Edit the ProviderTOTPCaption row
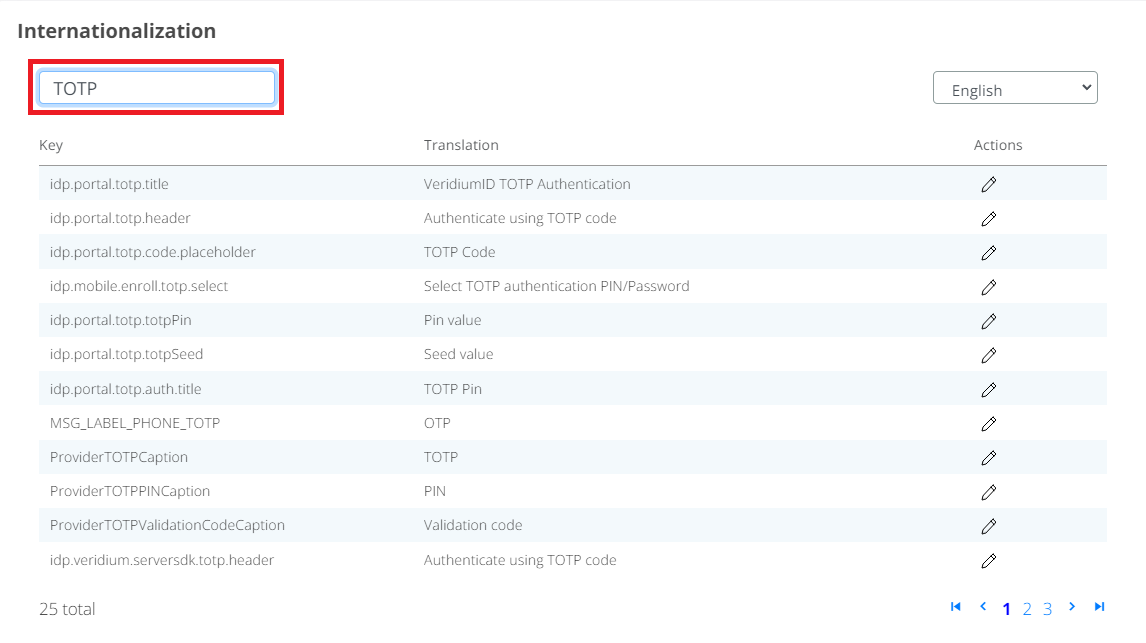Image resolution: width=1146 pixels, height=643 pixels. pos(988,457)
